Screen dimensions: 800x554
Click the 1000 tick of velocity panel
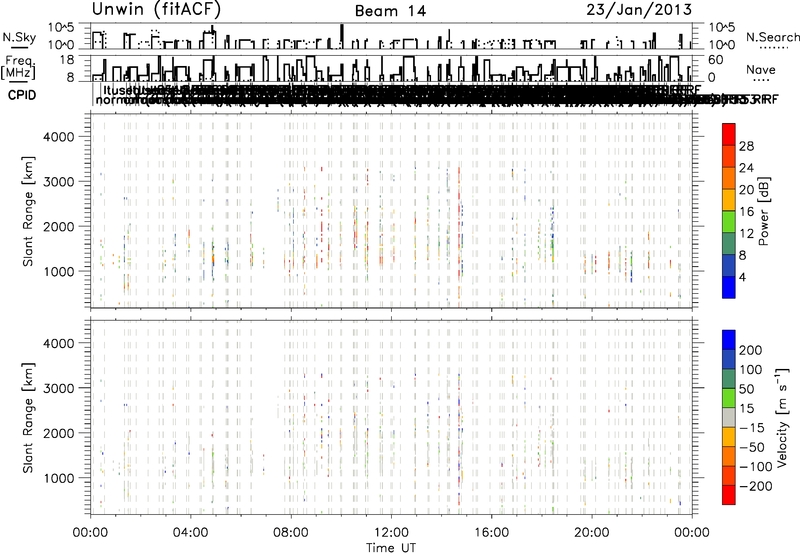coord(58,478)
